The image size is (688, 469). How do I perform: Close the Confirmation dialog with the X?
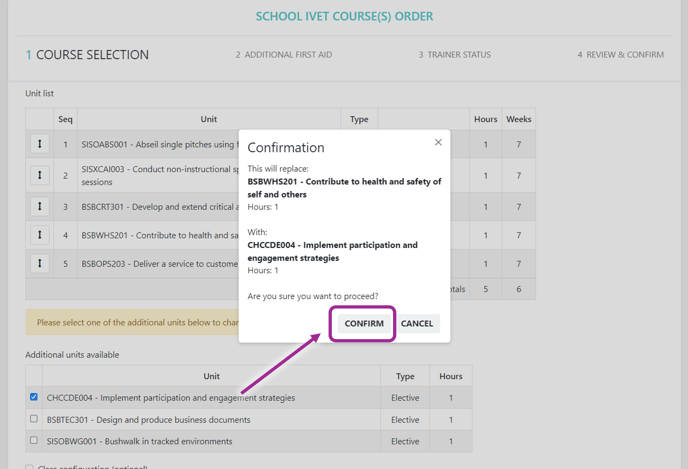[438, 142]
